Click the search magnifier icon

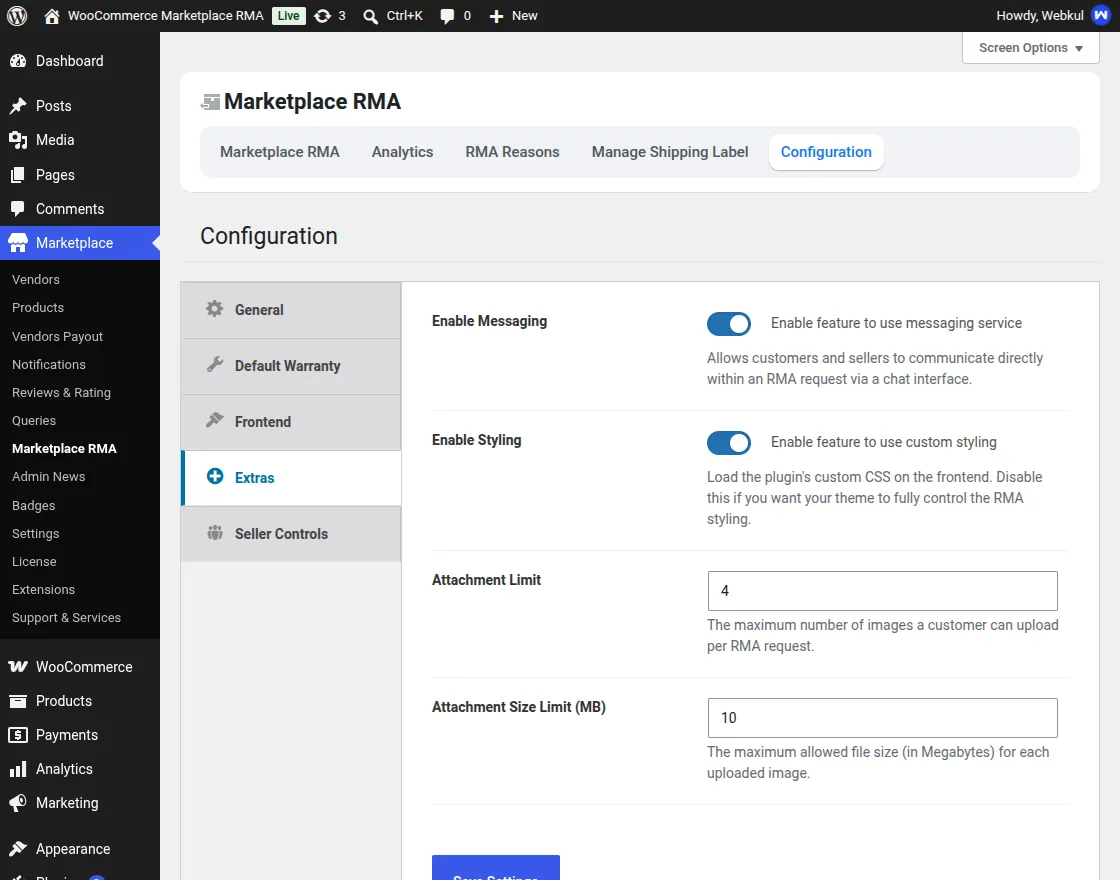coord(370,16)
